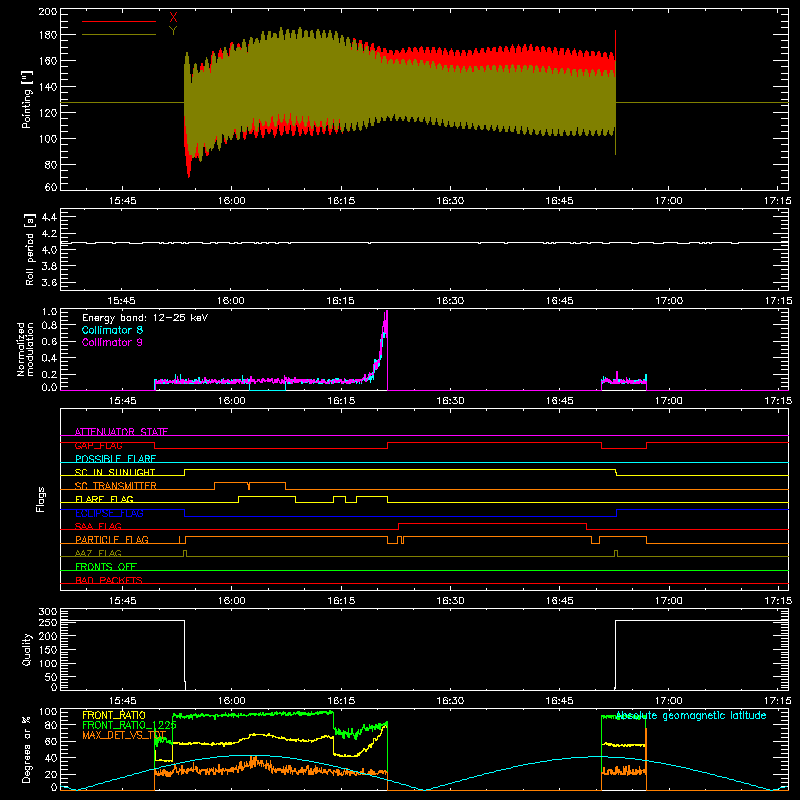Click the AAZ_FLAG label
Viewport: 800px width, 800px height.
[98, 553]
